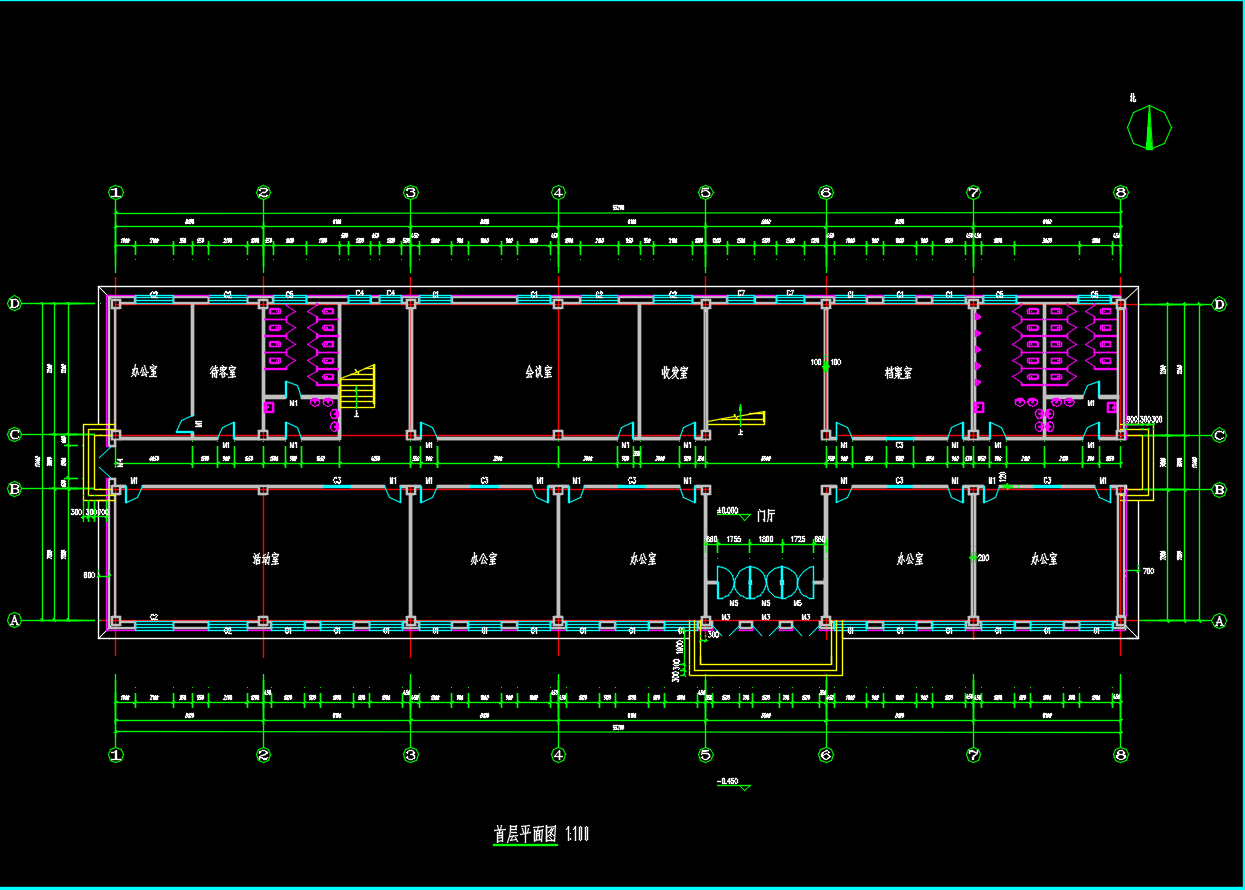Select the 活动室 room label
1245x890 pixels.
(x=265, y=559)
